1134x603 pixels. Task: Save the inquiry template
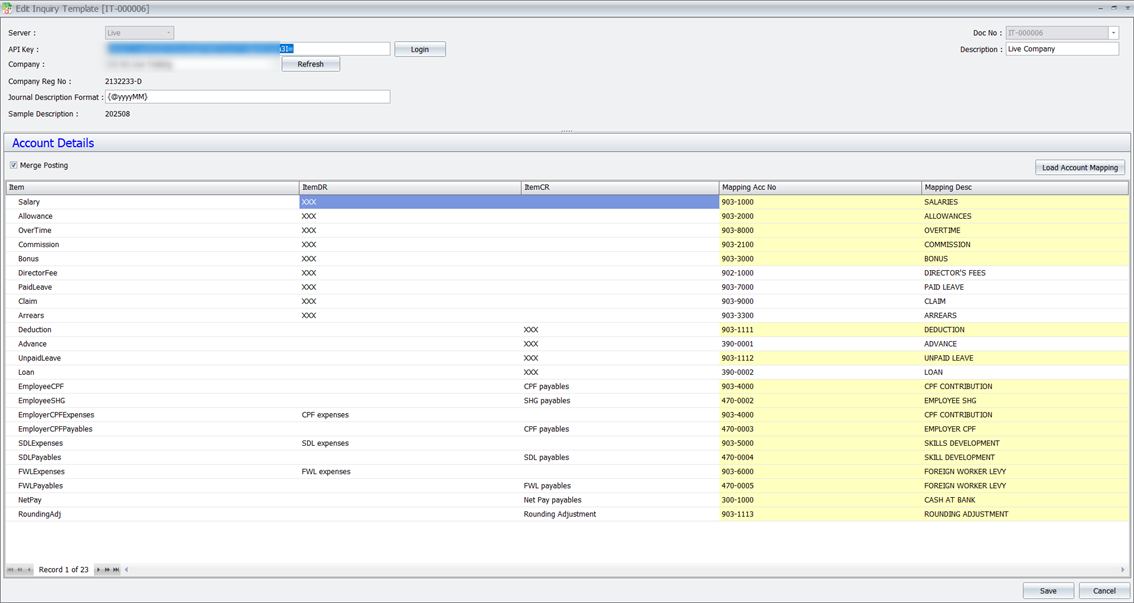click(x=1048, y=591)
